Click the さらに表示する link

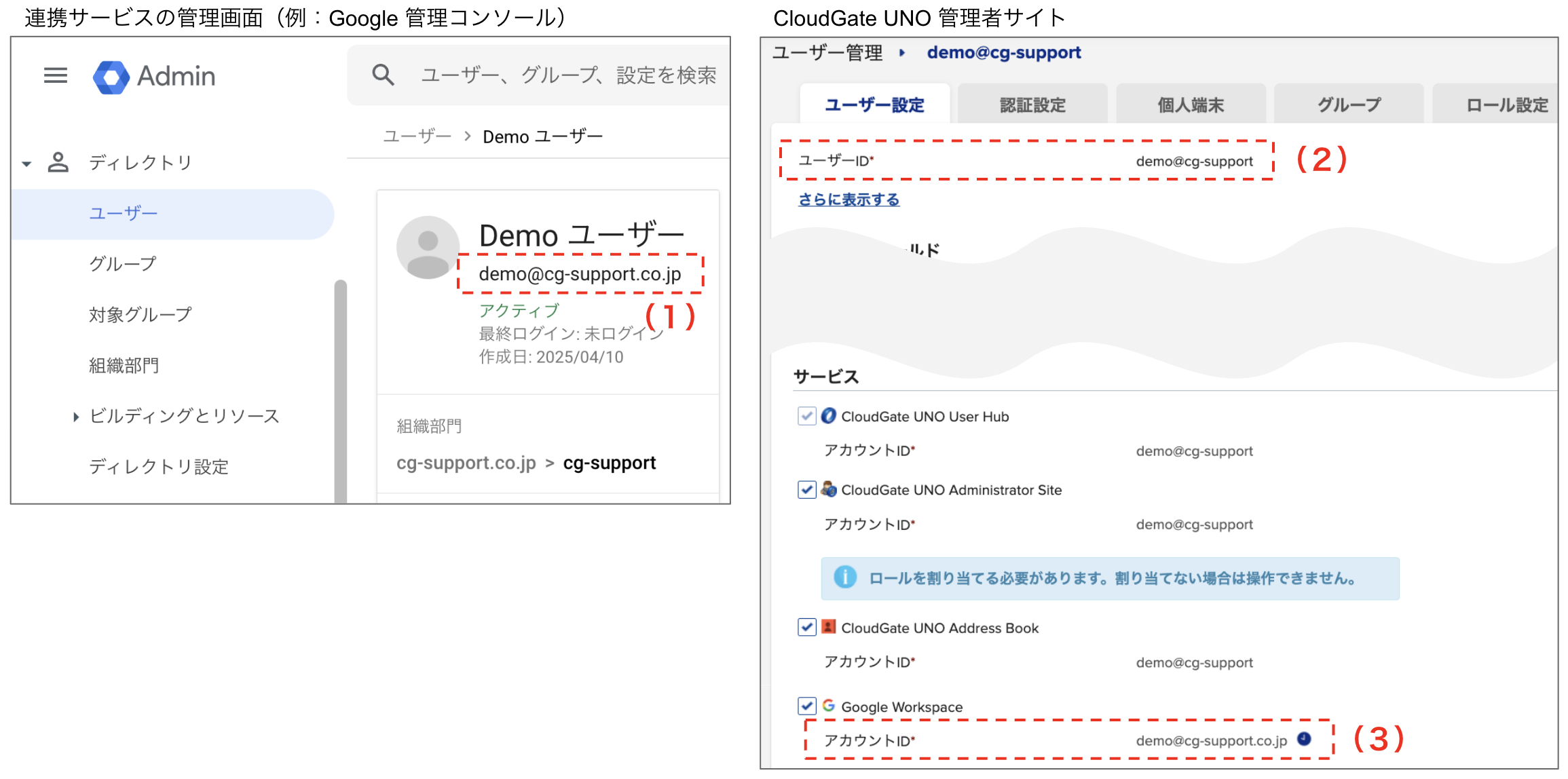[x=848, y=199]
